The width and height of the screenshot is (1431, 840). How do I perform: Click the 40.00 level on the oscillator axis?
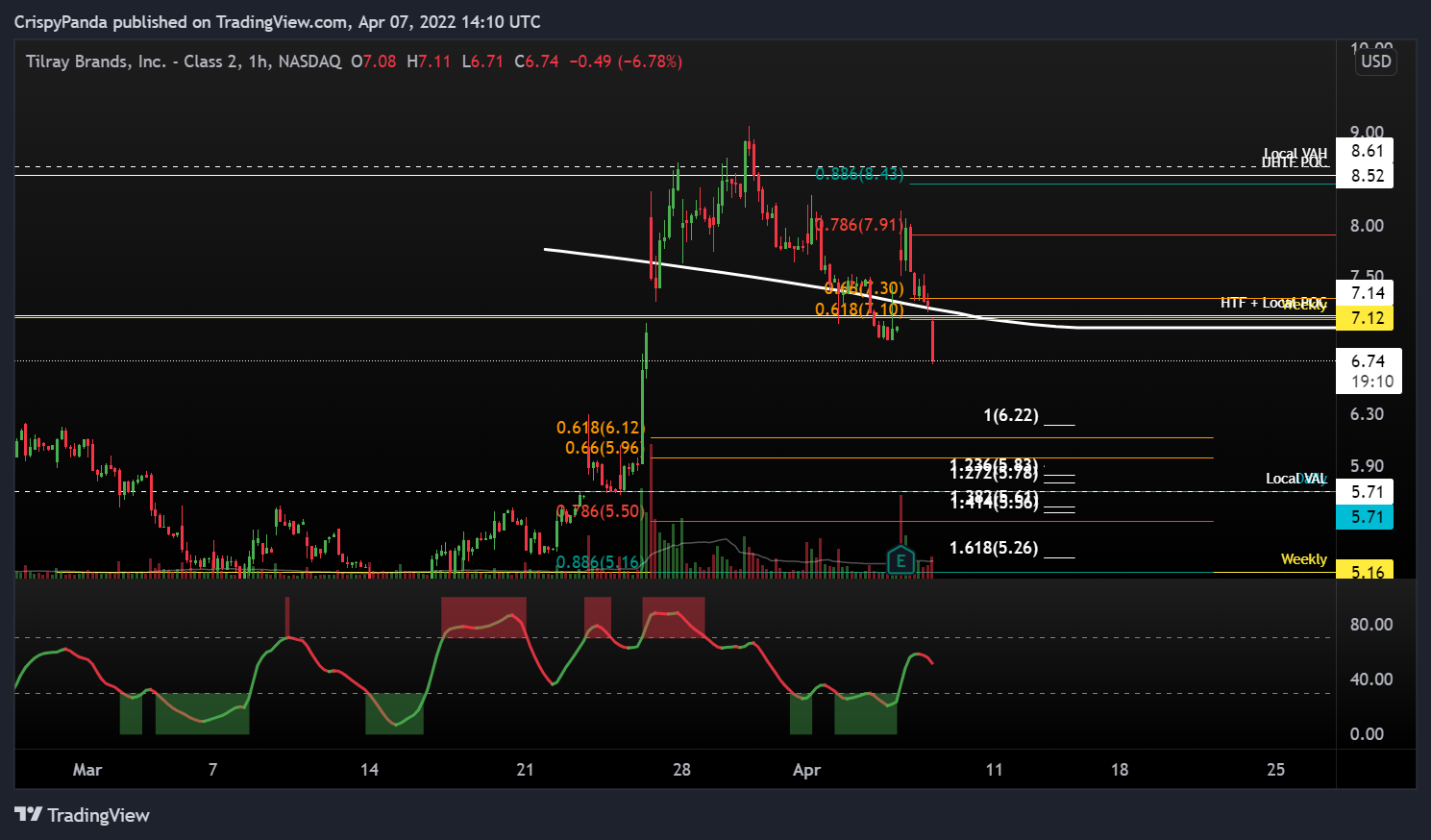coord(1371,679)
